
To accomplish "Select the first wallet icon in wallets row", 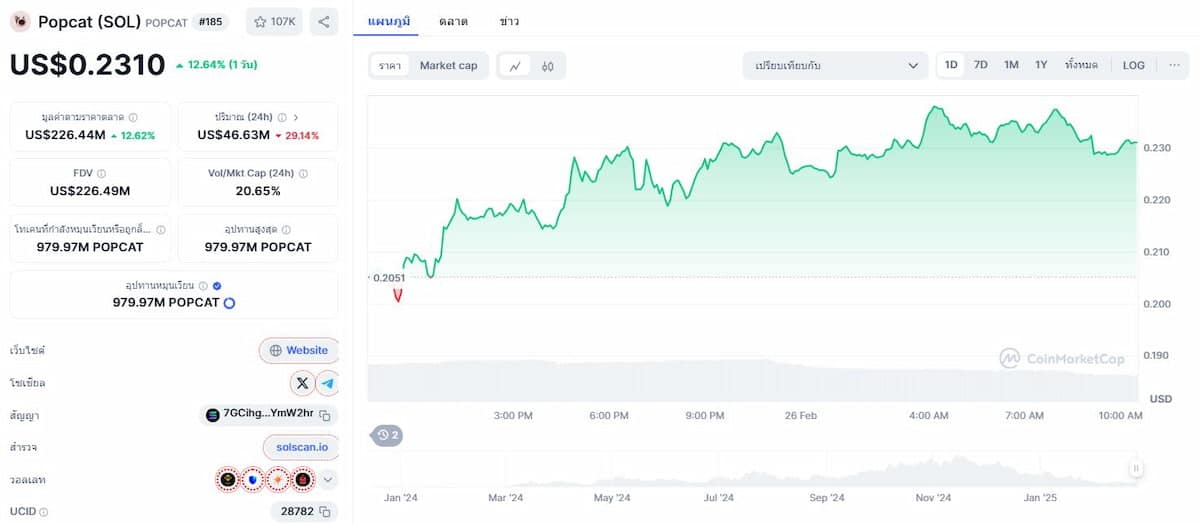I will click(229, 479).
